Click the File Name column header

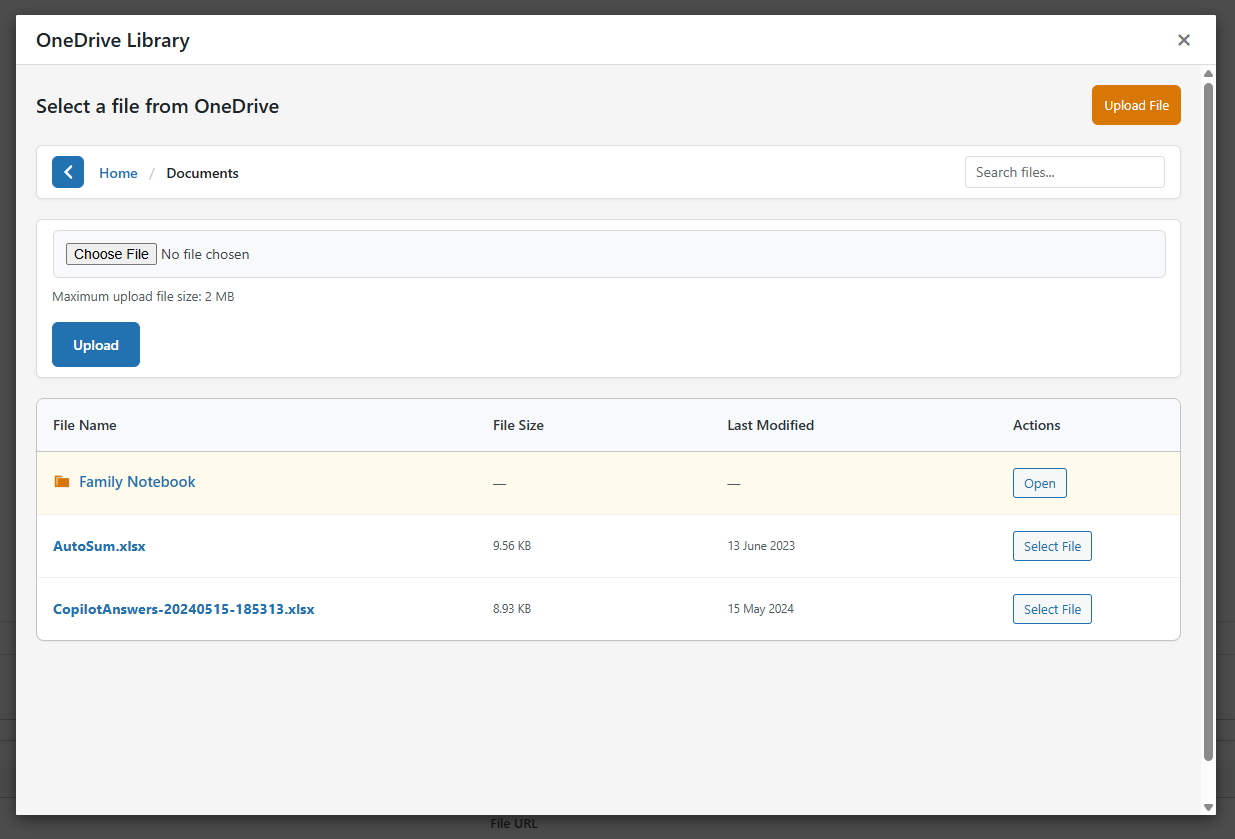coord(84,425)
